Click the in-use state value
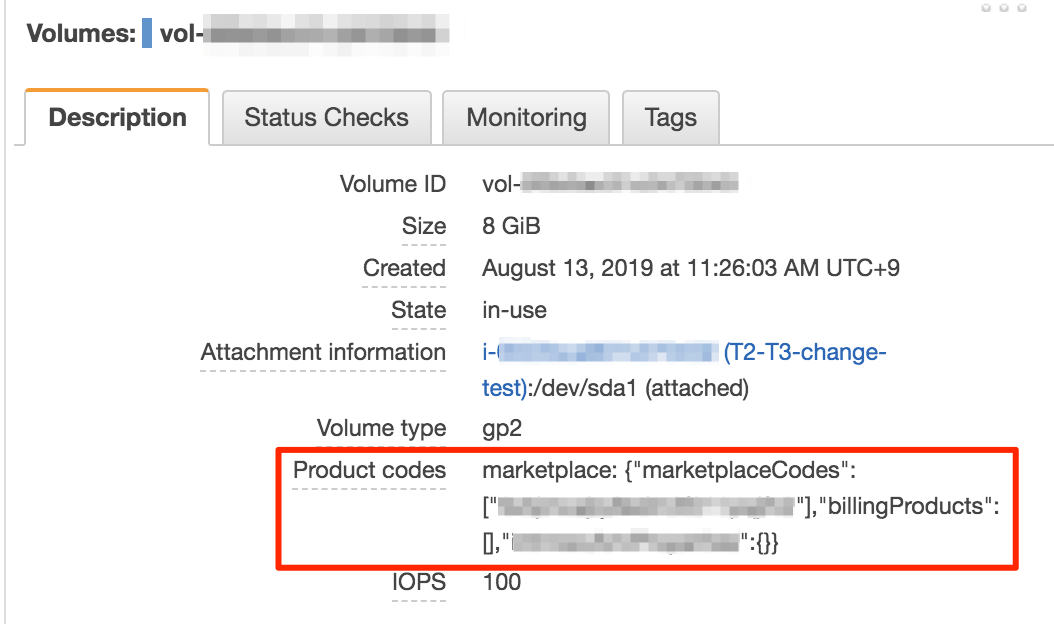 (x=514, y=310)
